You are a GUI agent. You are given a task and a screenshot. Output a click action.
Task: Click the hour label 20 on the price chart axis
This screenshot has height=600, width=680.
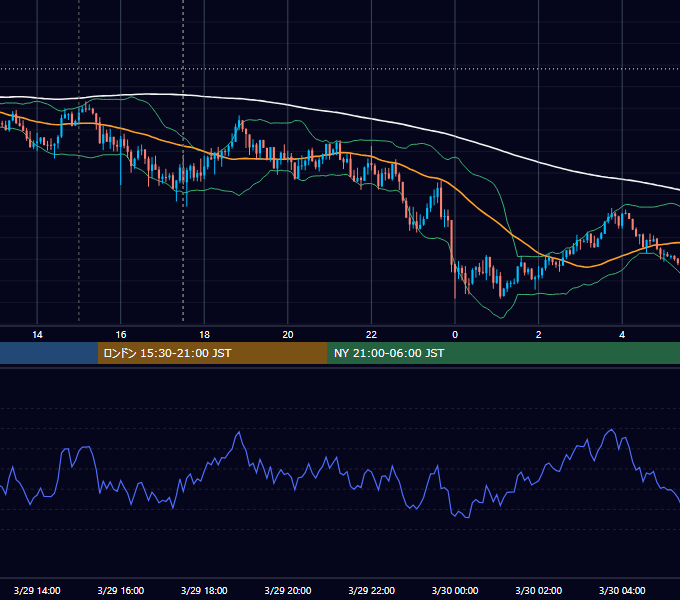click(x=288, y=335)
